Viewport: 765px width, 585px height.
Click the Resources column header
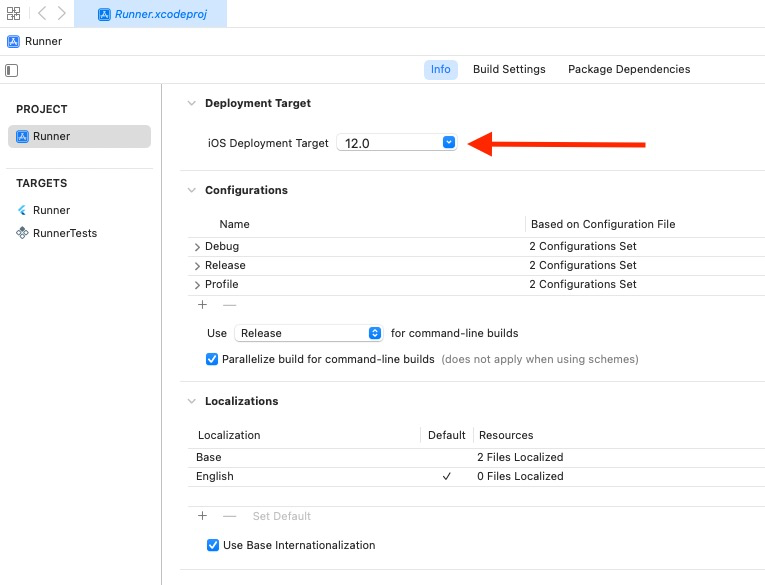[506, 435]
